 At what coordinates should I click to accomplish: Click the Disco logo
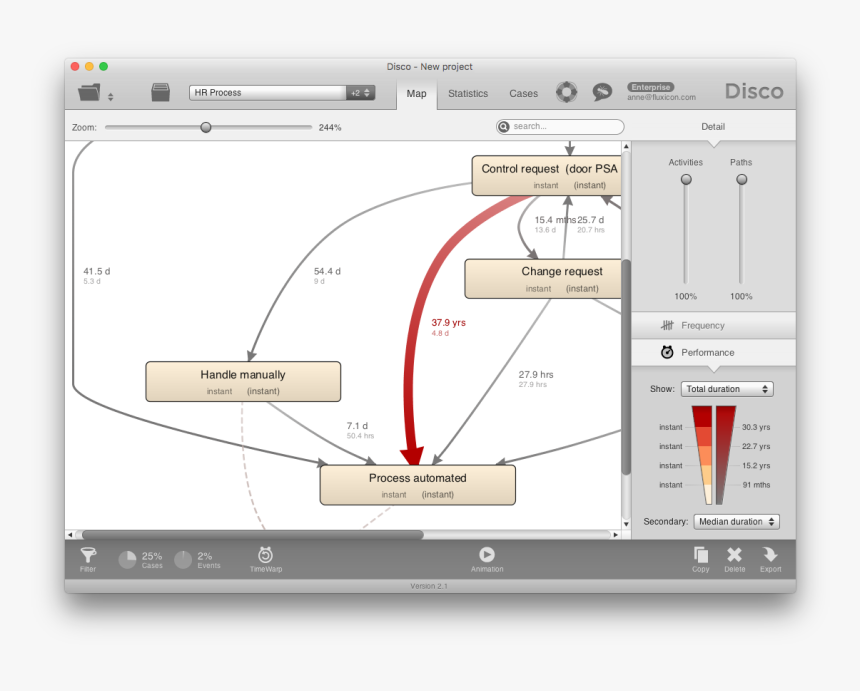point(754,91)
